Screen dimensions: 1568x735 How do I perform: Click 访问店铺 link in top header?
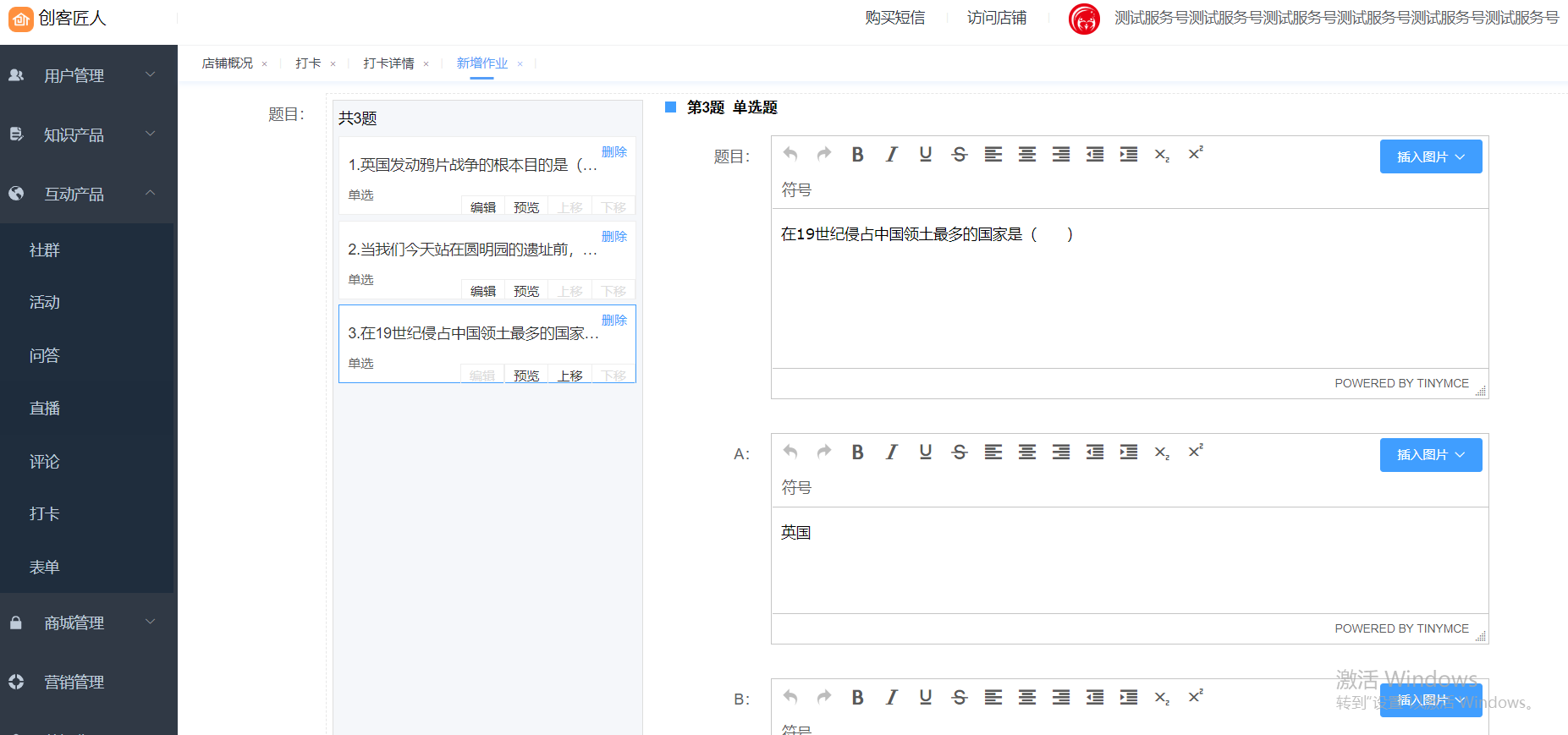(x=996, y=18)
